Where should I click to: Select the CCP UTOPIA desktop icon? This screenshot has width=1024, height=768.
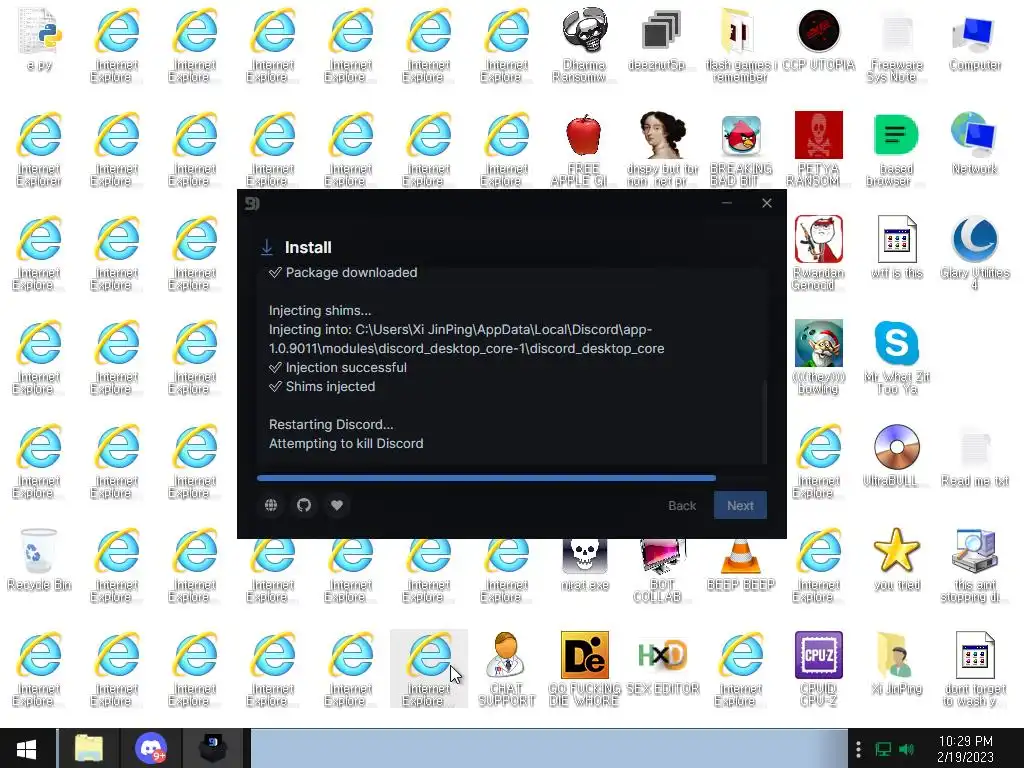(818, 39)
